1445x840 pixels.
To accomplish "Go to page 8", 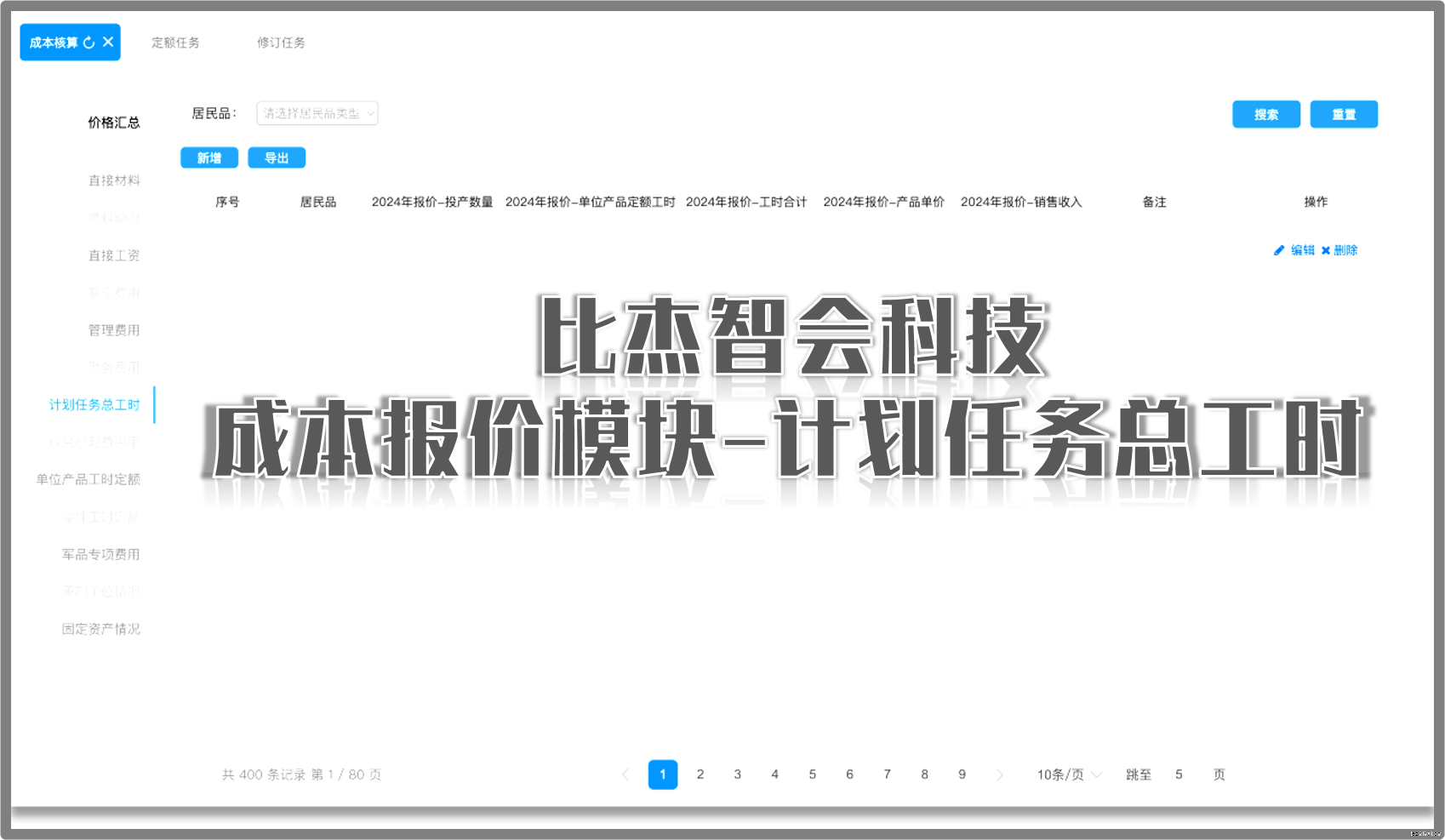I will coord(924,774).
